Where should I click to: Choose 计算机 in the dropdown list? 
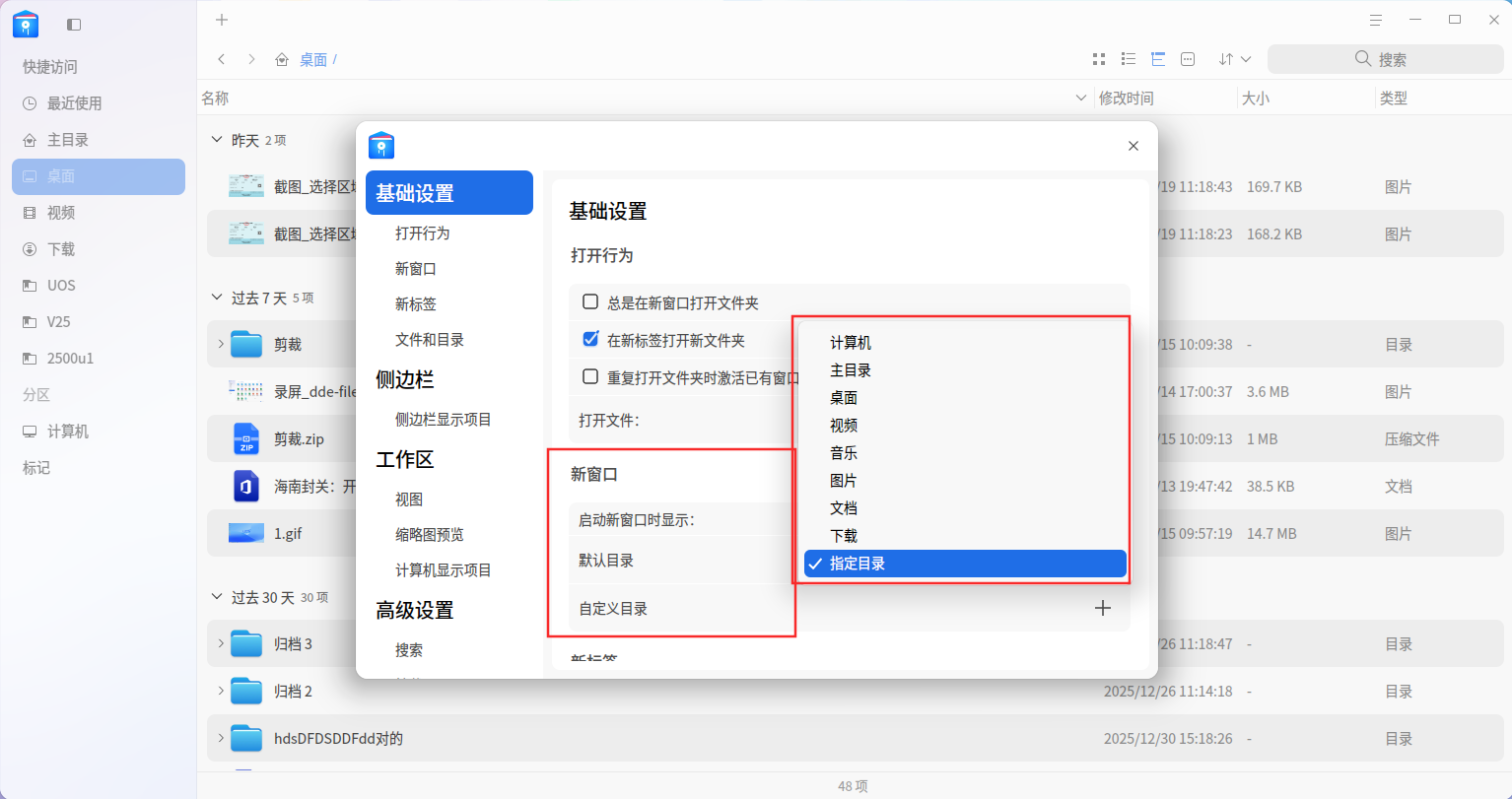click(965, 343)
